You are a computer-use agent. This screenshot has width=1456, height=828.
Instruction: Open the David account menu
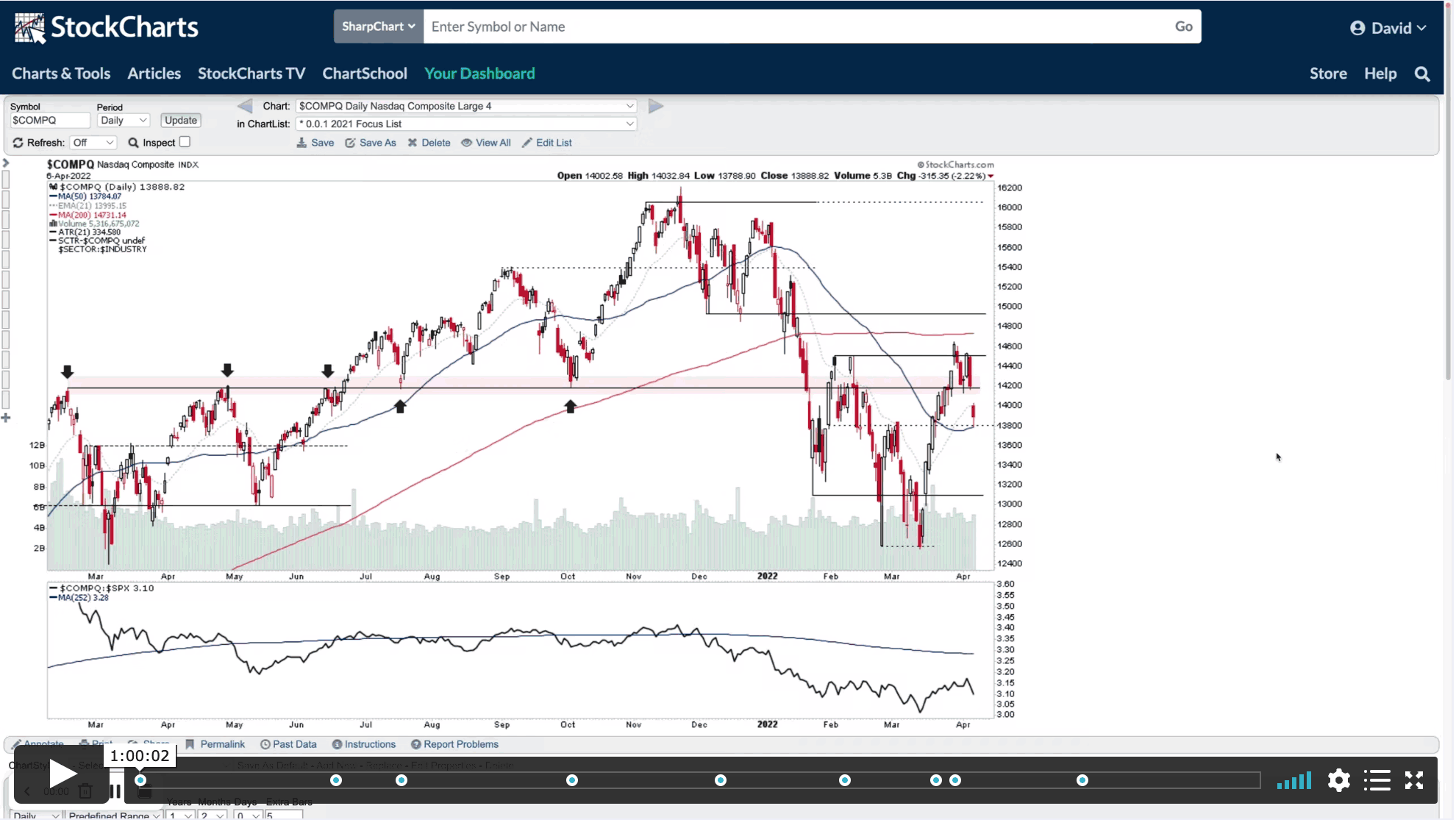click(1390, 28)
